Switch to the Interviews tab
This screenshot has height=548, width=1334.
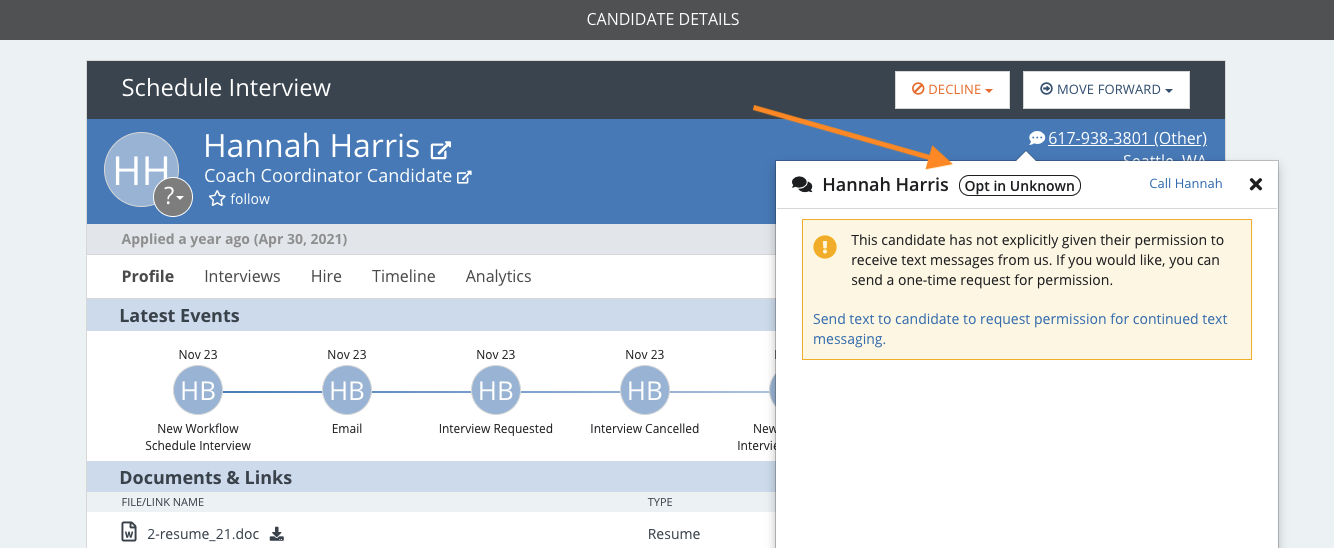click(242, 276)
